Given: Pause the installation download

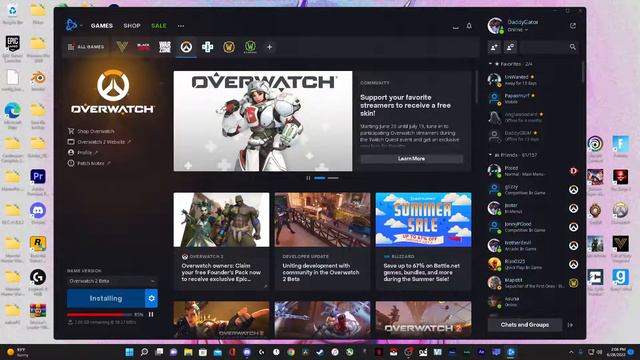Looking at the screenshot, I should coord(151,314).
